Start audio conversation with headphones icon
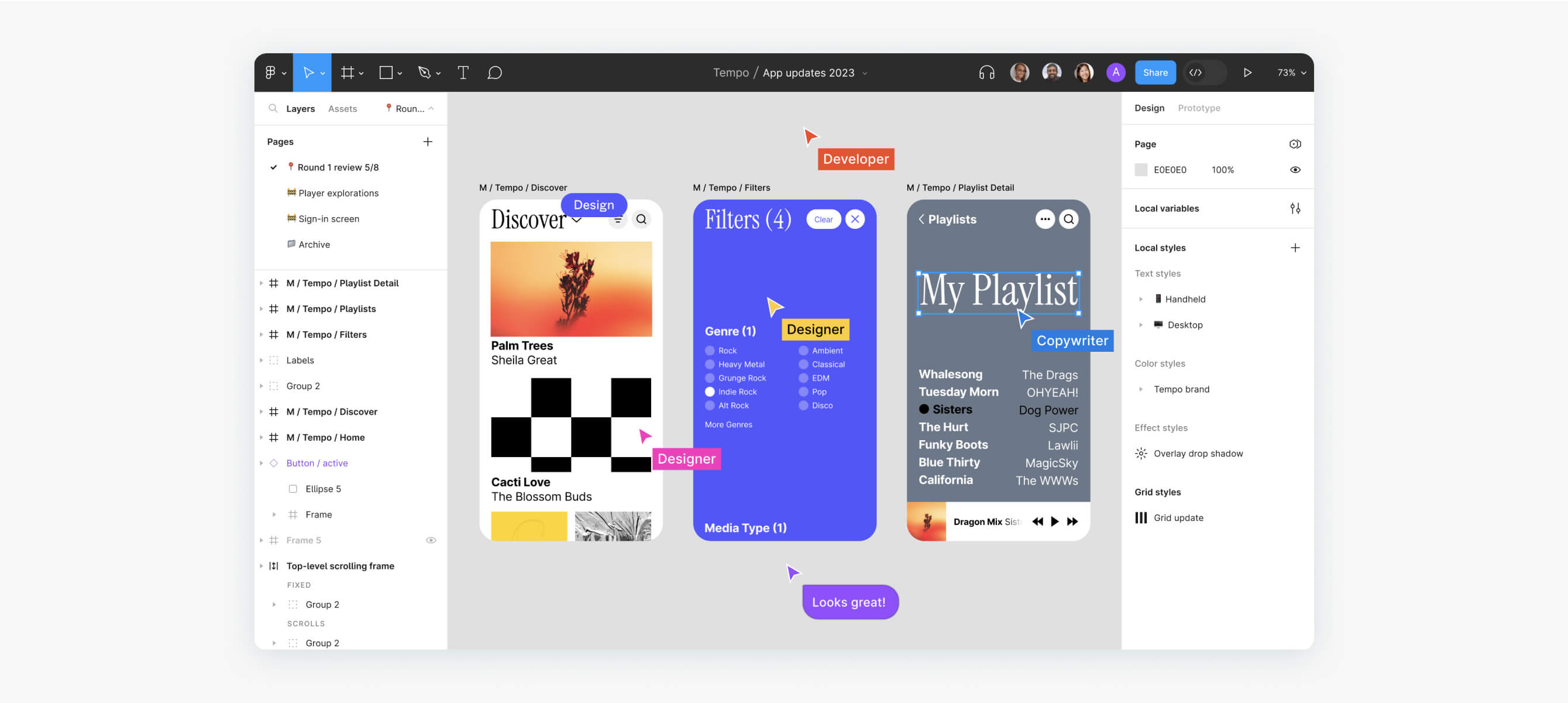The width and height of the screenshot is (1568, 703). 986,73
